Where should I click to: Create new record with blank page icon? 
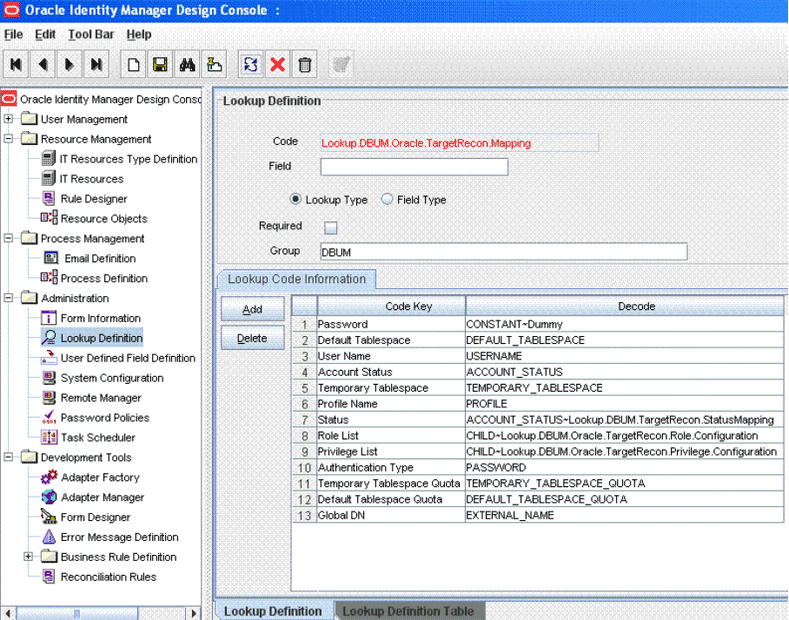point(133,64)
